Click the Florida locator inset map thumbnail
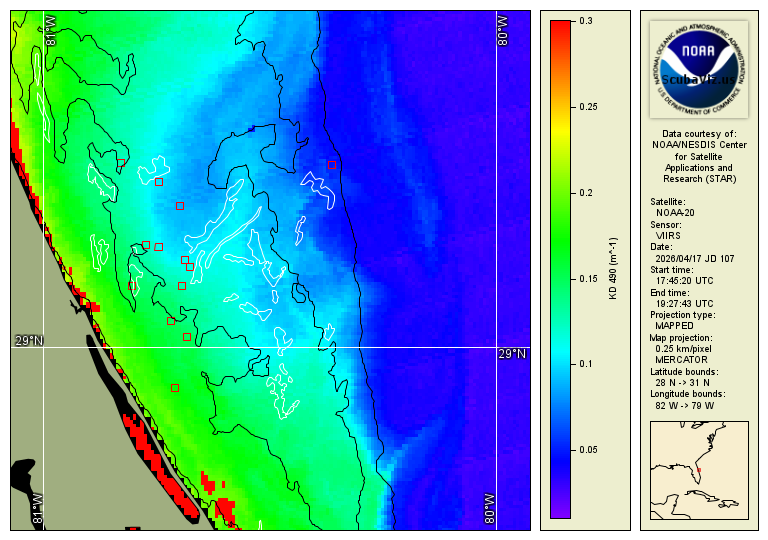The image size is (768, 540). [x=699, y=470]
